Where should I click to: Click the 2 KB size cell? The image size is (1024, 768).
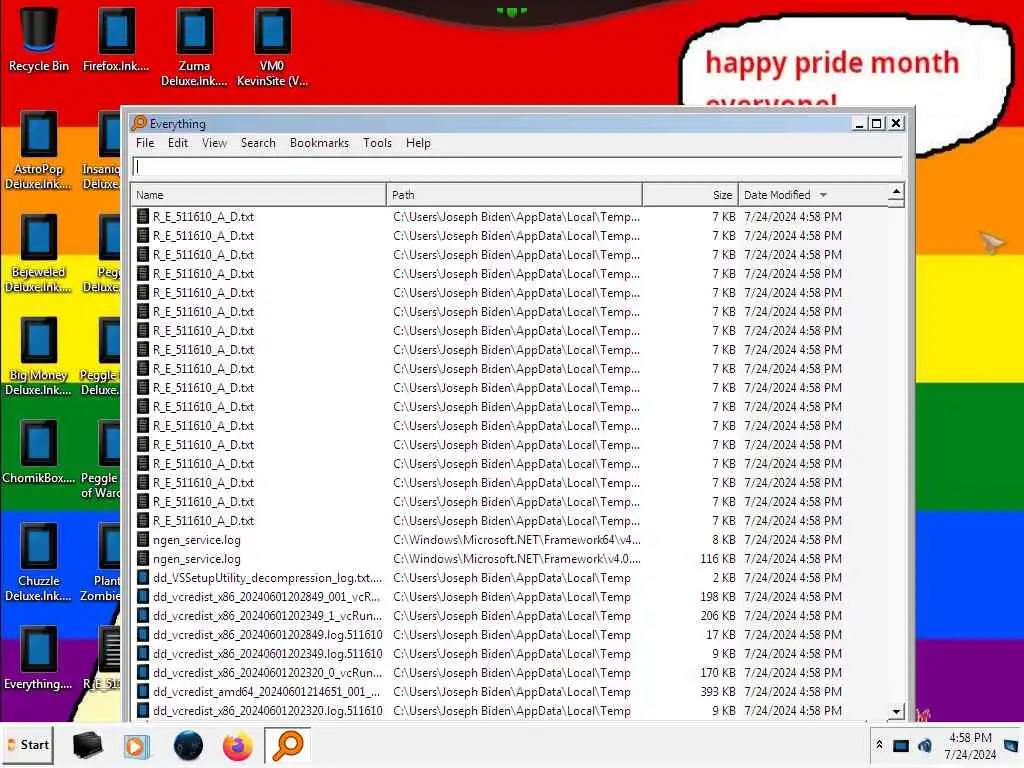(x=724, y=577)
